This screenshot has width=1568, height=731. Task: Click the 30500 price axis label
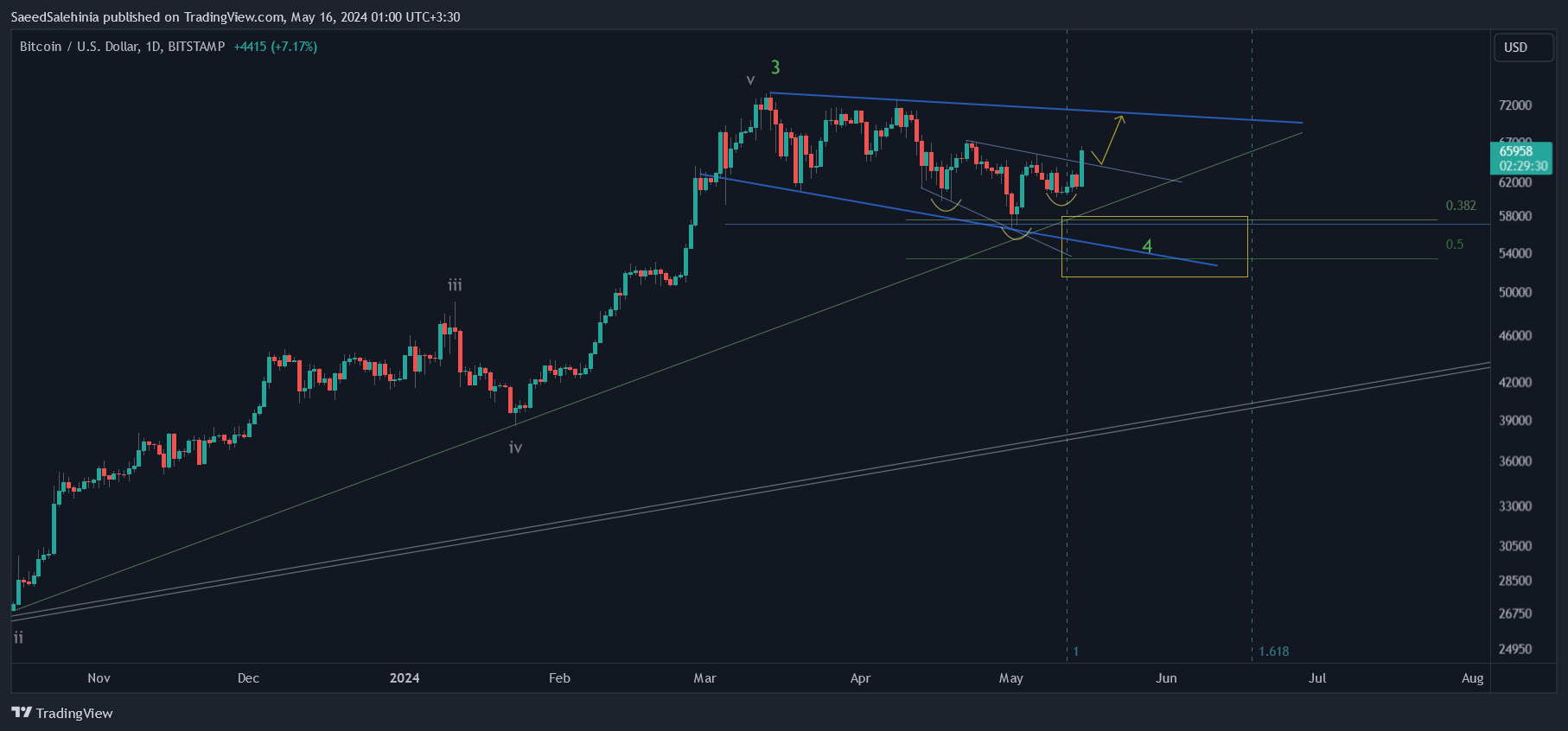point(1515,546)
